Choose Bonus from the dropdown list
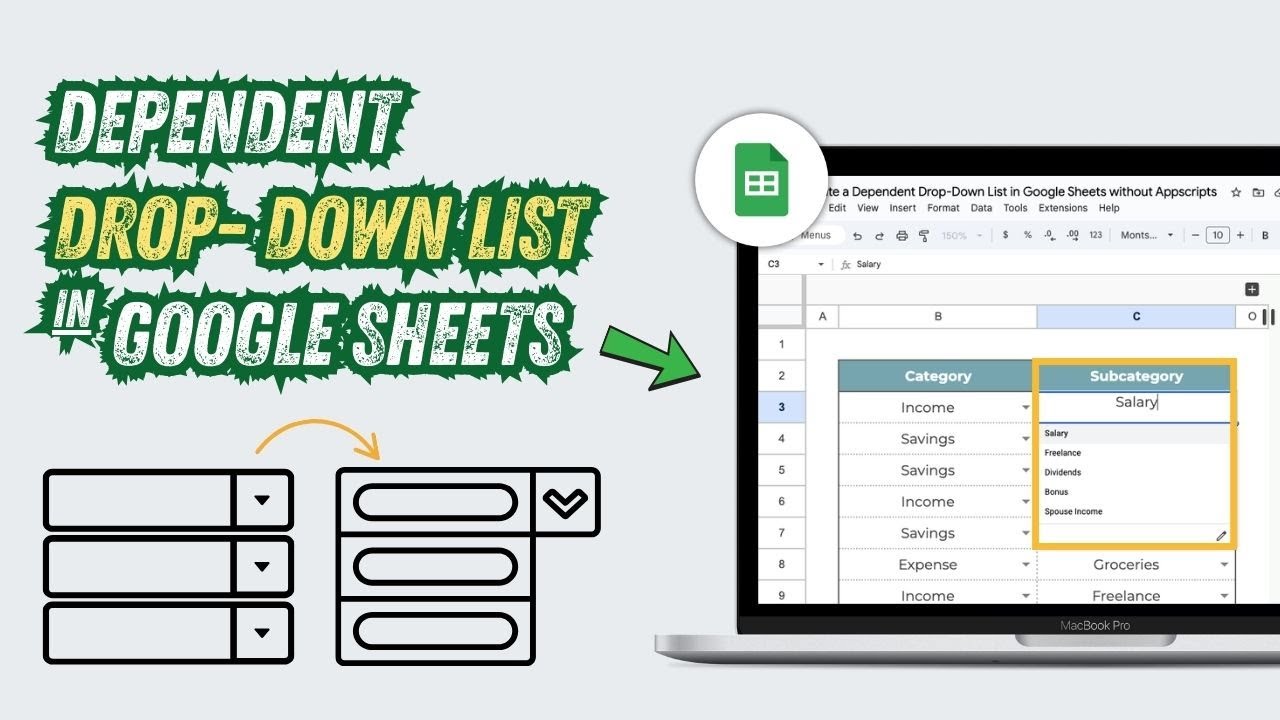The width and height of the screenshot is (1280, 720). click(1134, 492)
